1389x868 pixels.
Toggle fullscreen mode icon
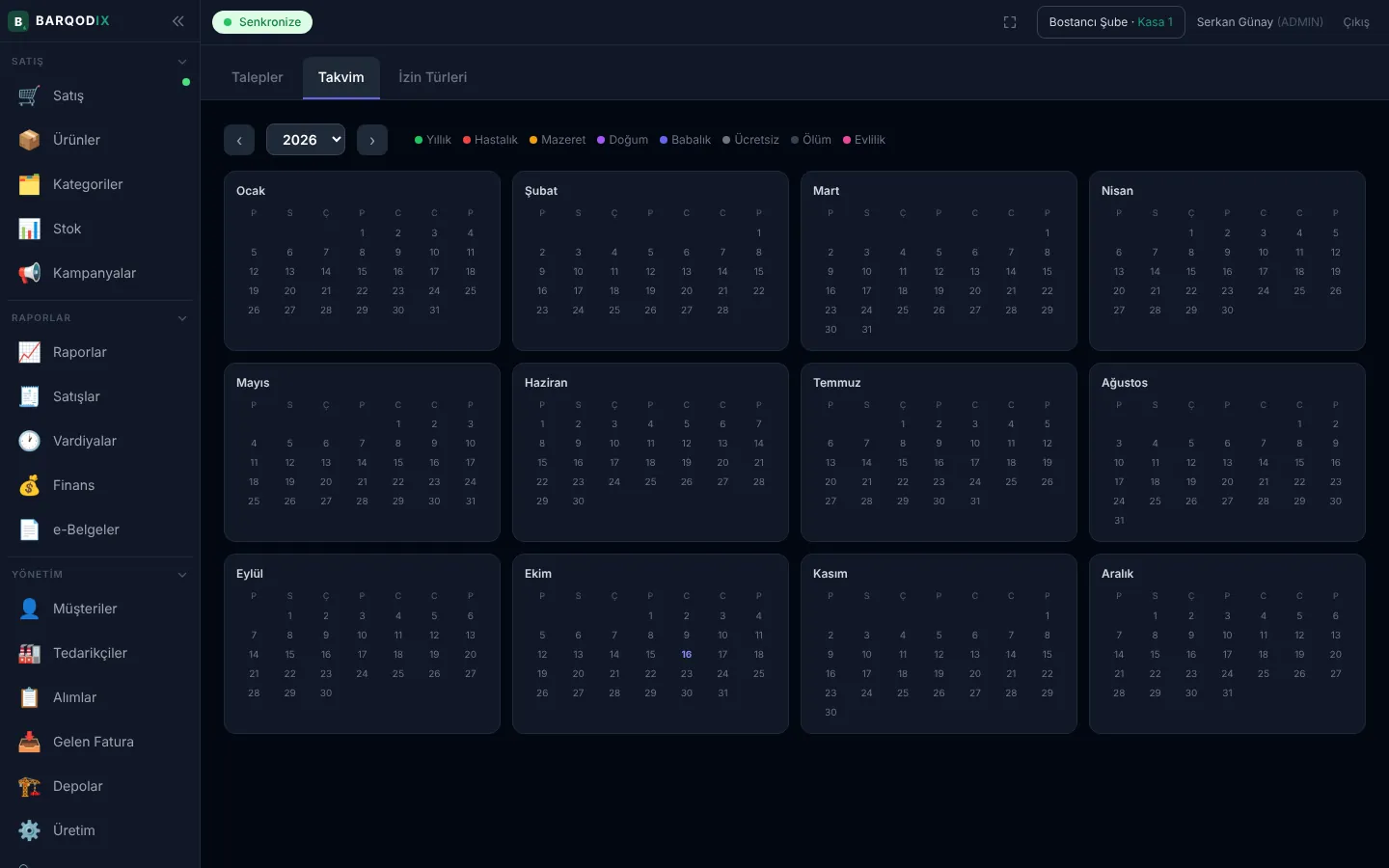click(1010, 22)
